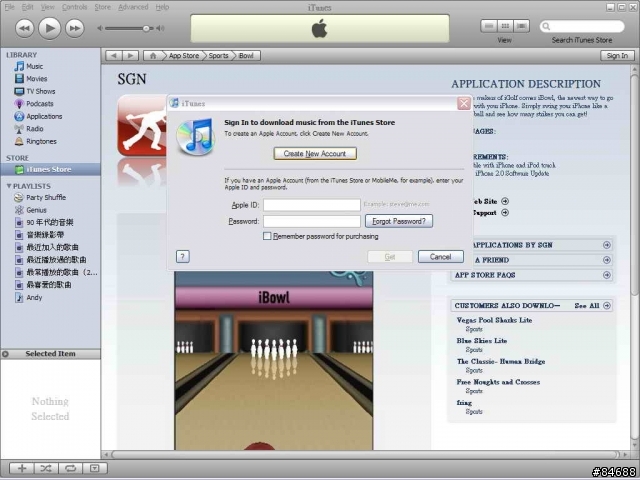Go back in store navigation
Image resolution: width=640 pixels, height=480 pixels.
coord(114,56)
